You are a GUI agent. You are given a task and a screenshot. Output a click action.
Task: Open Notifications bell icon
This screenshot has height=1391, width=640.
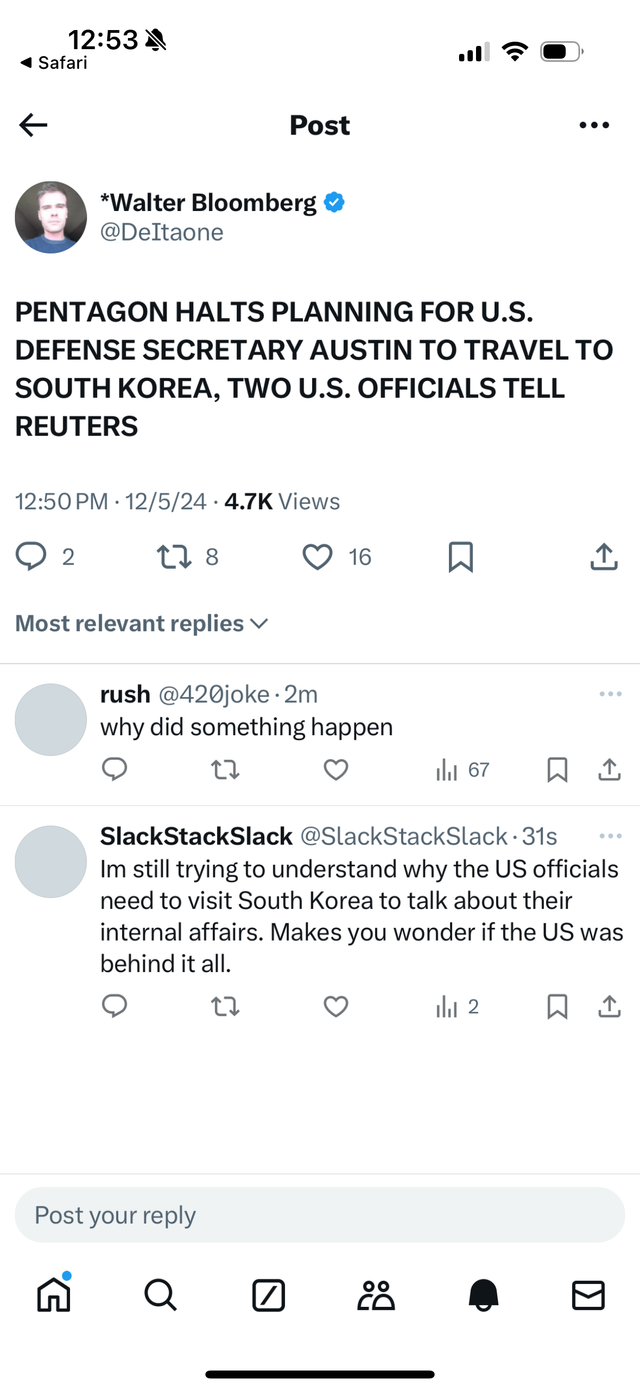(483, 1293)
